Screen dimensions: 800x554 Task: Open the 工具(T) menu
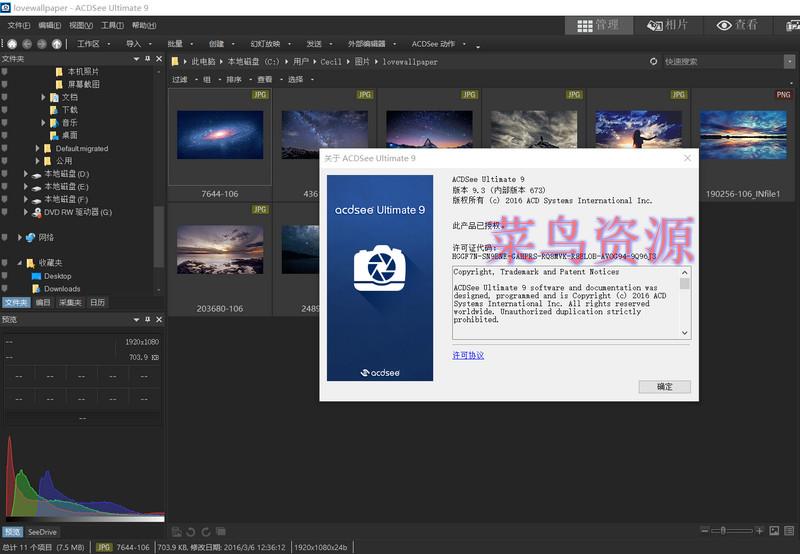pyautogui.click(x=112, y=25)
